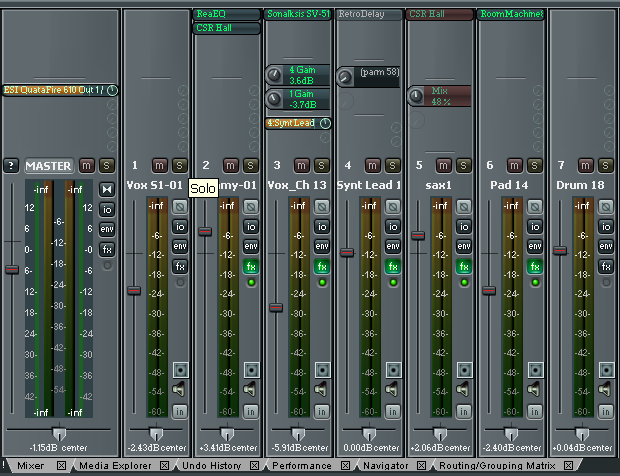Open the 4:Synt Lead send slot
Viewport: 620px width, 476px height.
(x=291, y=123)
